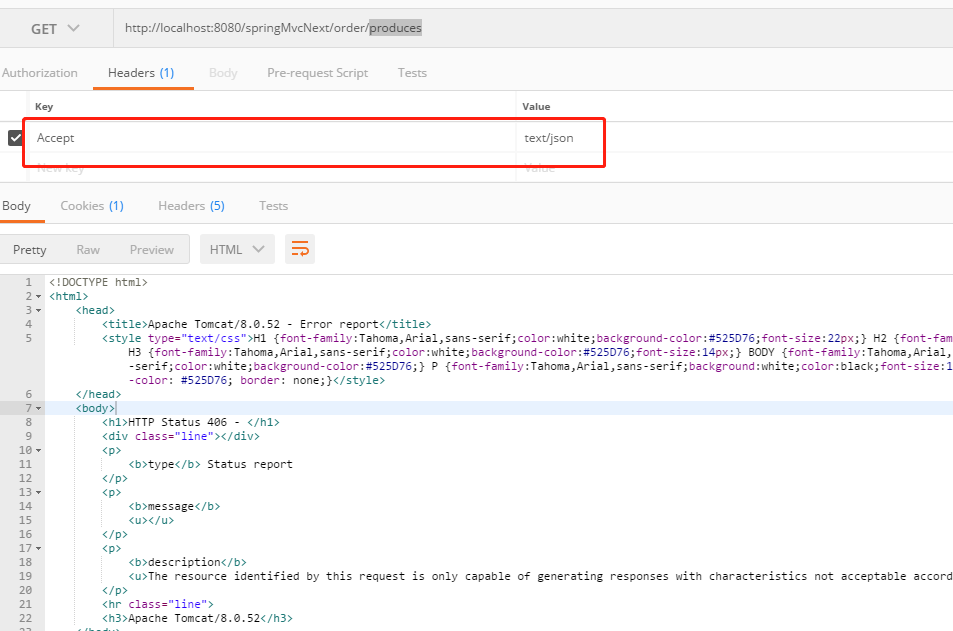Collapse the body tag on line 7
The width and height of the screenshot is (953, 631).
(x=38, y=409)
